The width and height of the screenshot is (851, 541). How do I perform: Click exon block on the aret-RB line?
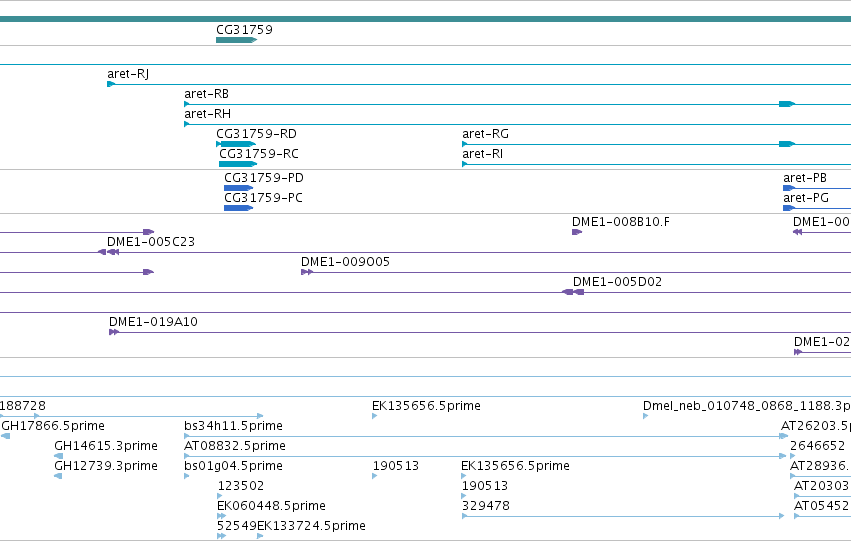pyautogui.click(x=787, y=104)
